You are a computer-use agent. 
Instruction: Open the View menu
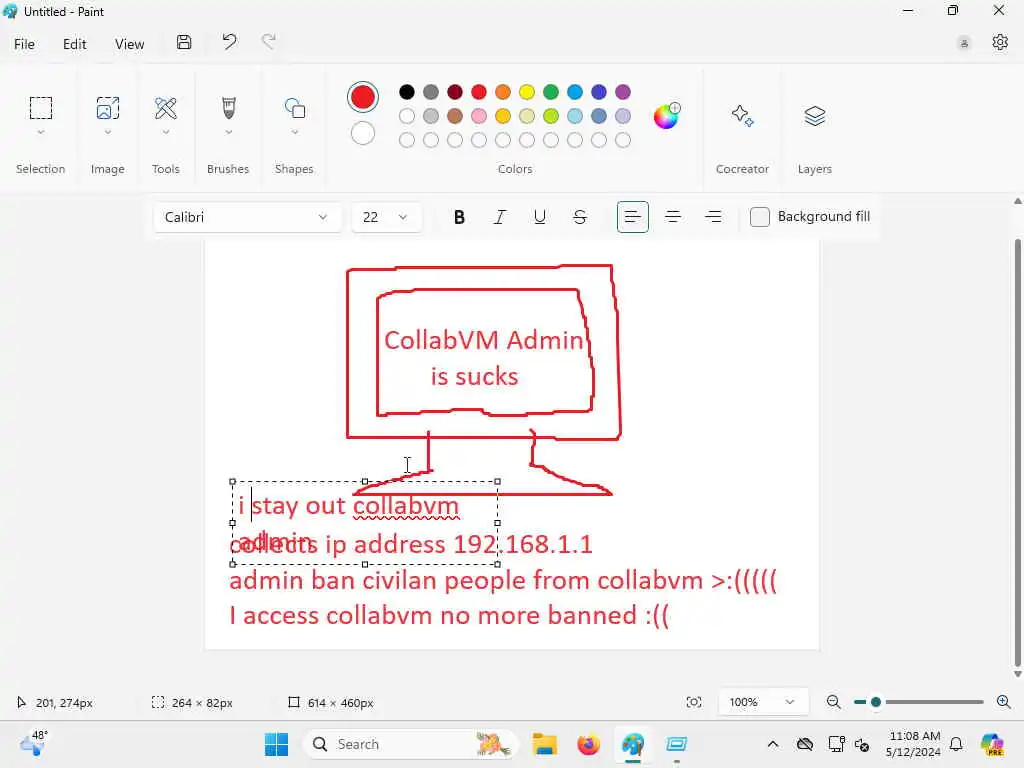tap(129, 44)
